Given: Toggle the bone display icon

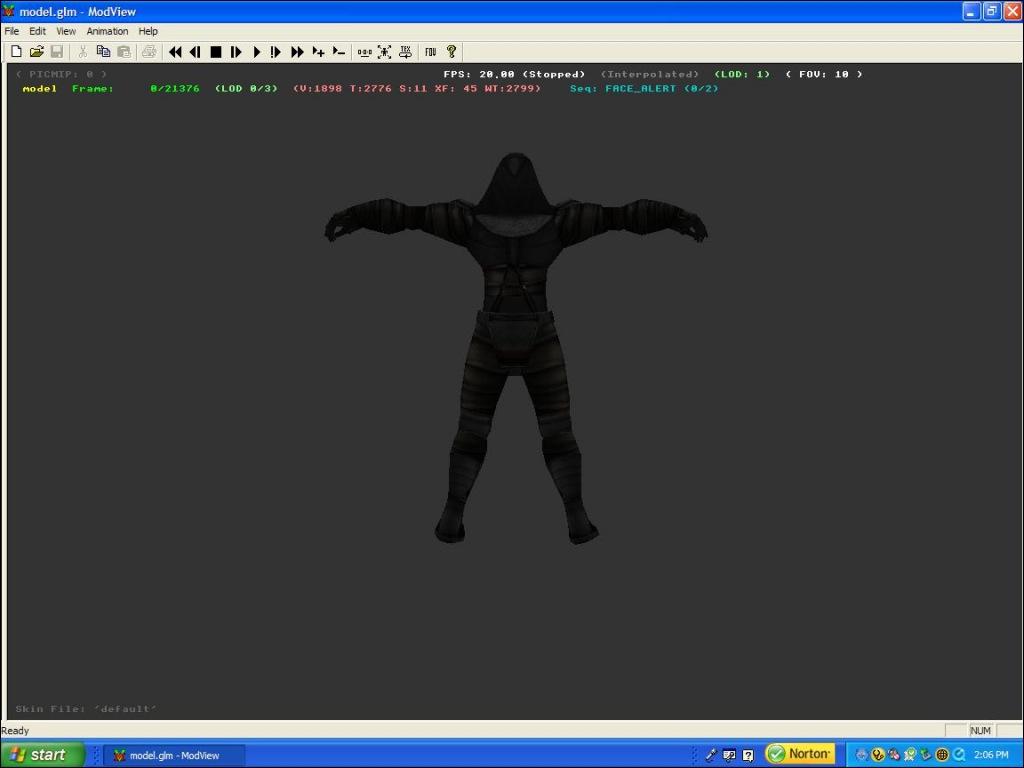Looking at the screenshot, I should point(364,51).
